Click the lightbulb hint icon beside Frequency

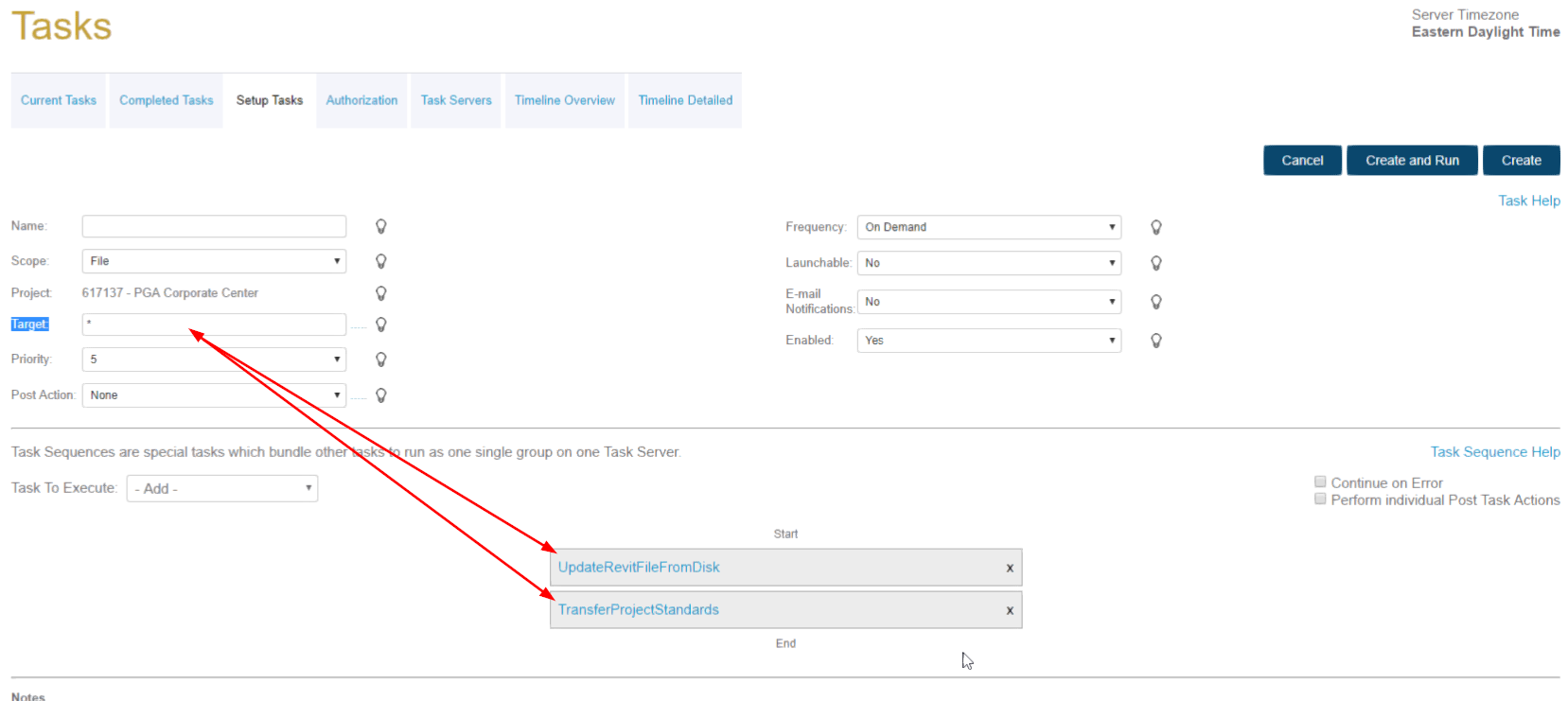coord(1155,227)
